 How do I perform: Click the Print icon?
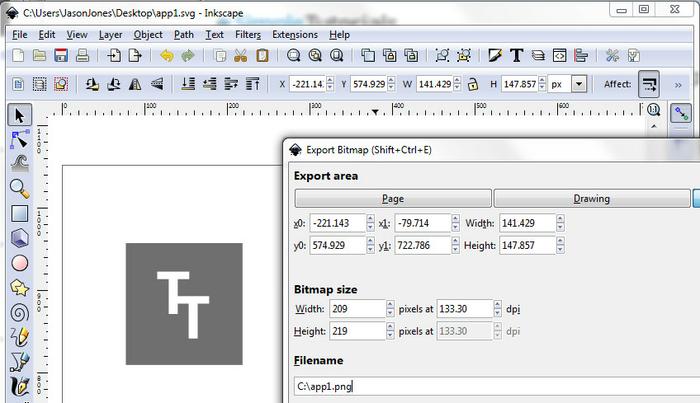82,56
